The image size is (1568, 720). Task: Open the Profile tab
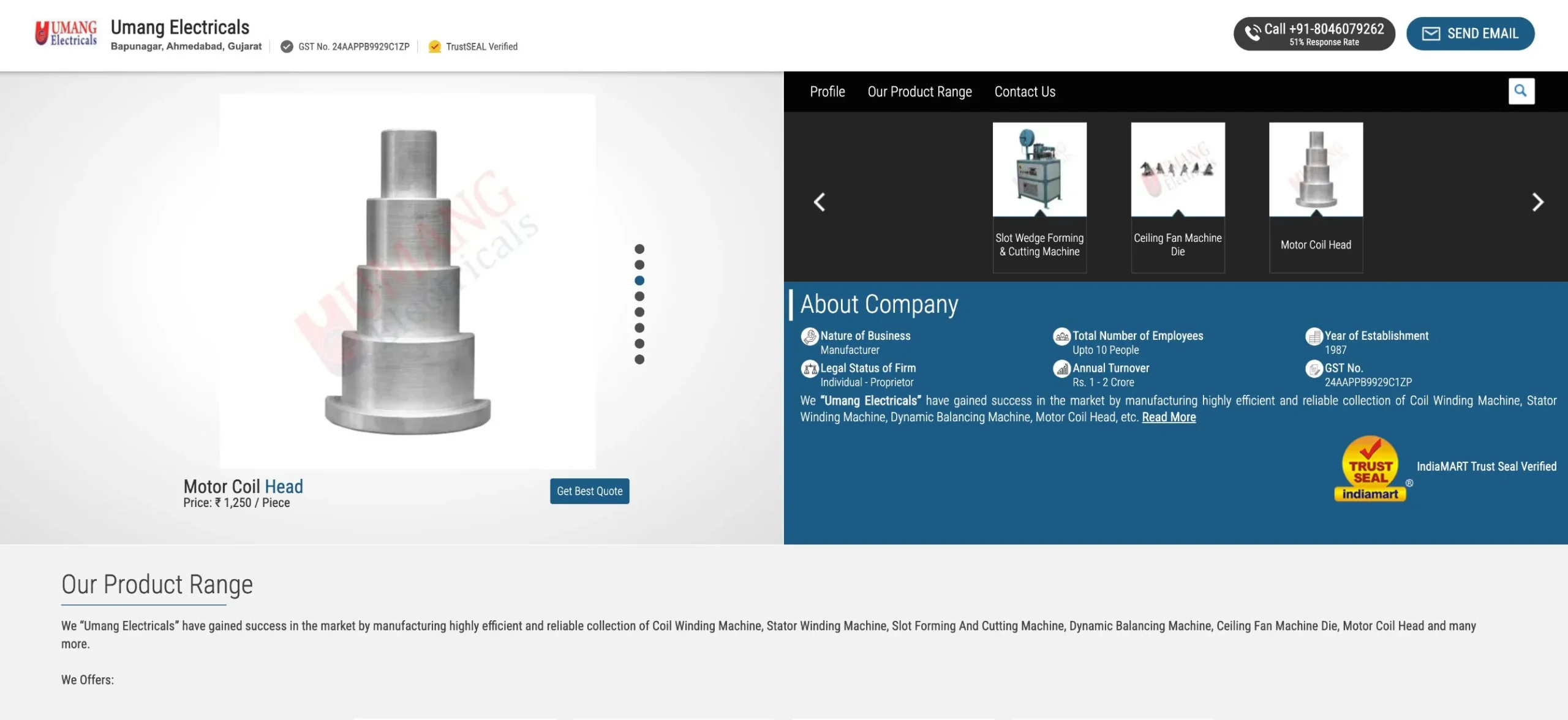coord(827,91)
